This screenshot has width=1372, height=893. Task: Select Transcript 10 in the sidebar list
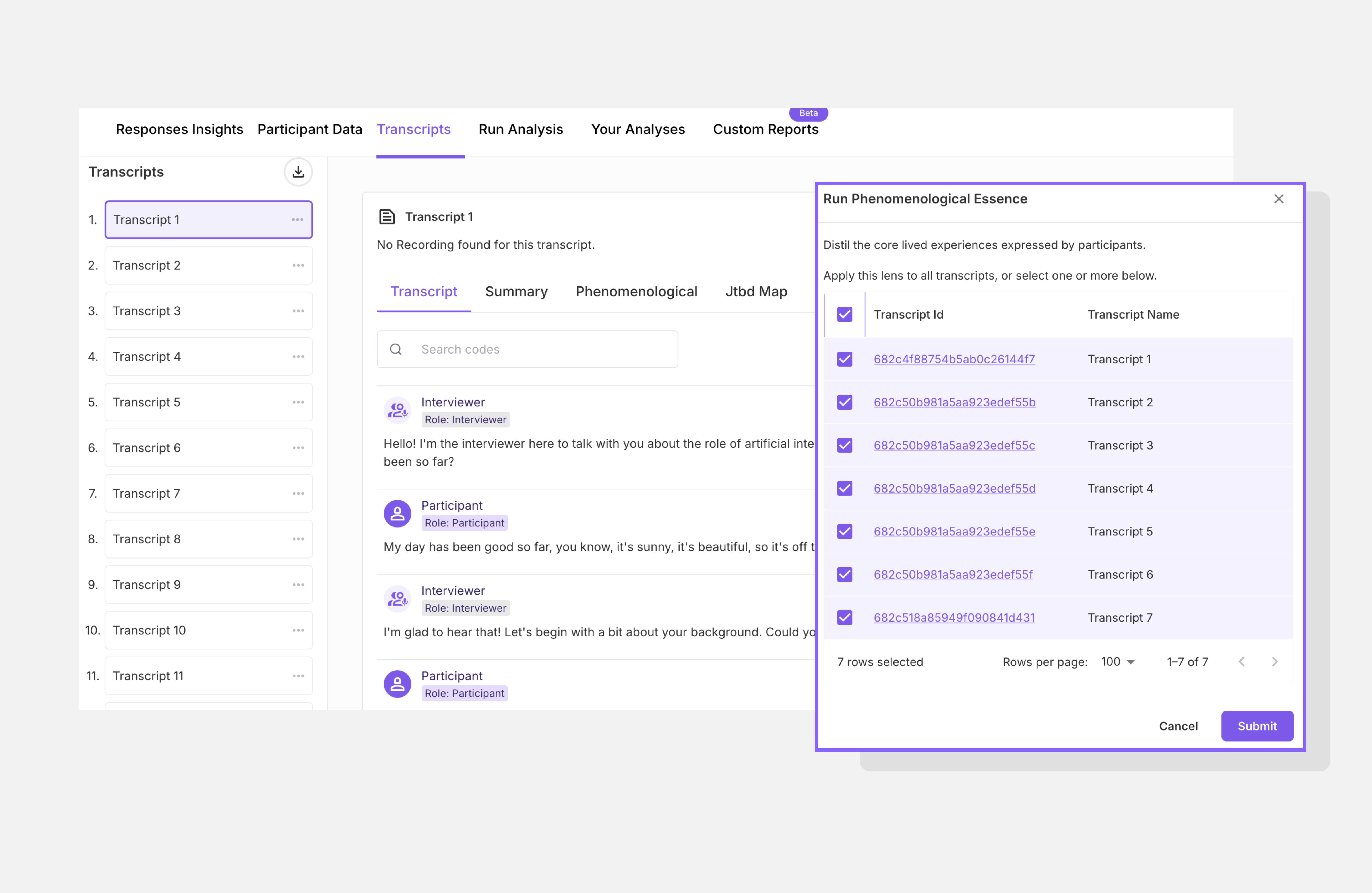pyautogui.click(x=209, y=630)
